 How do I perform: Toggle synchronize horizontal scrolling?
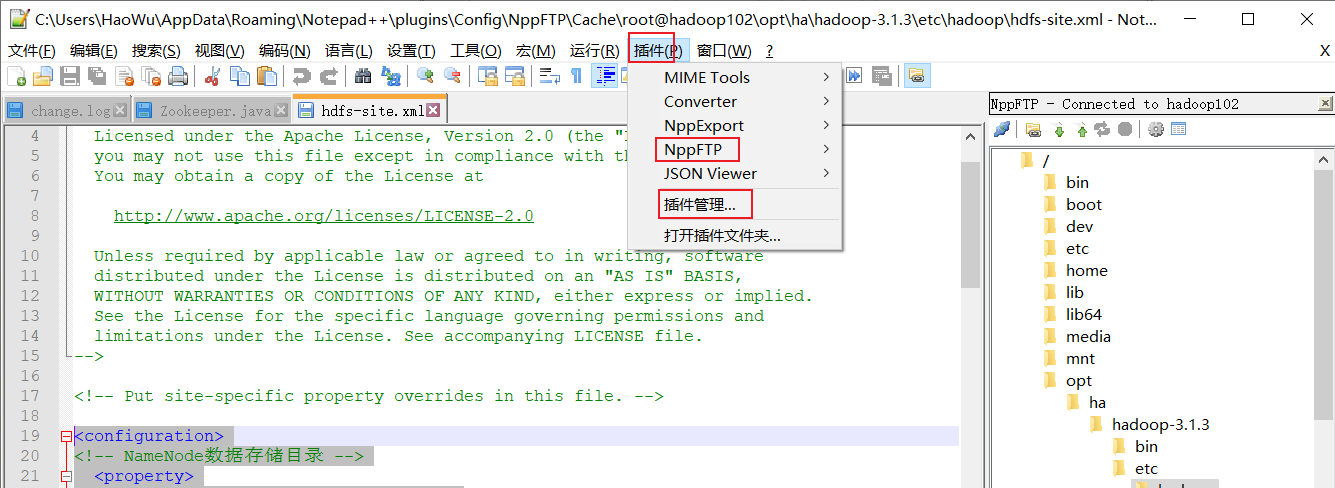point(514,76)
